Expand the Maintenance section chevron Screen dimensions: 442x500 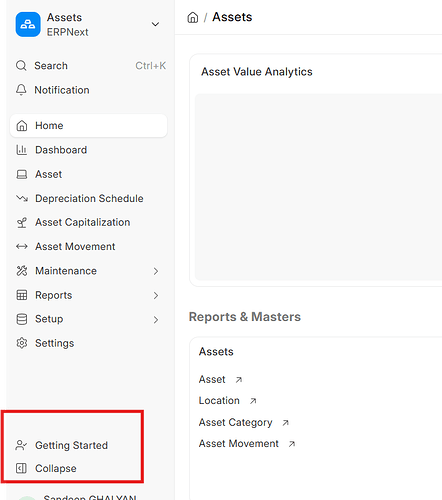coord(156,271)
